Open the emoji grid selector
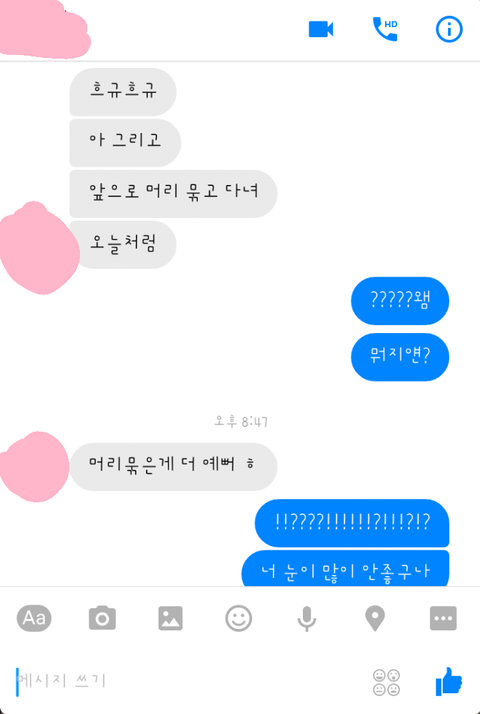The image size is (480, 714). pyautogui.click(x=386, y=682)
